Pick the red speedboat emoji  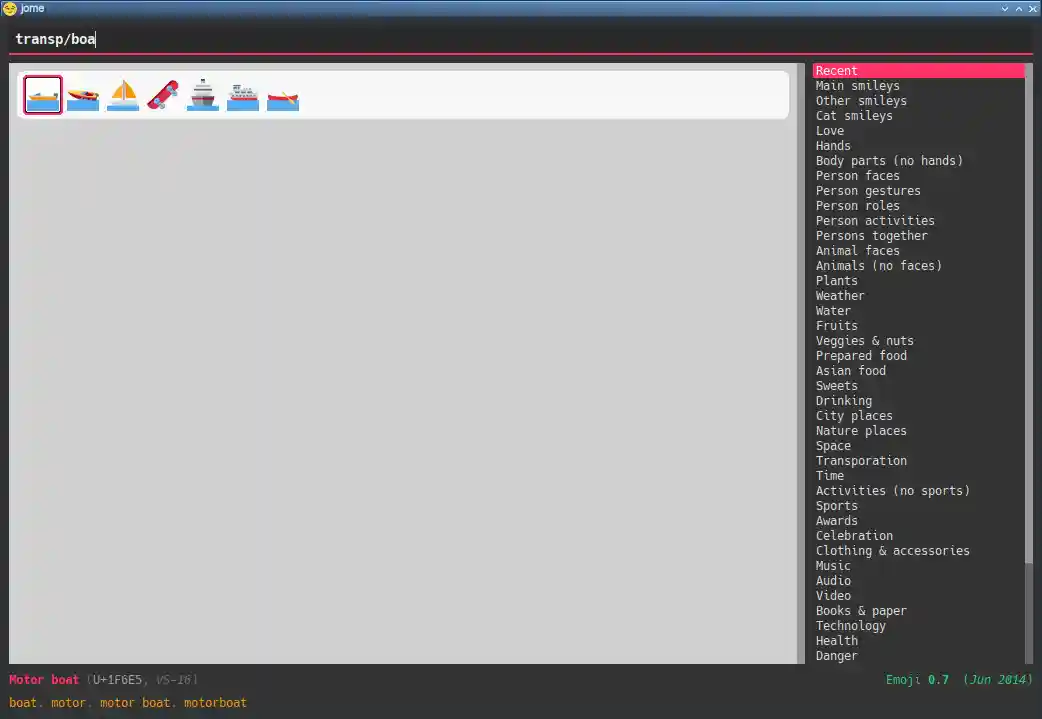[x=83, y=95]
